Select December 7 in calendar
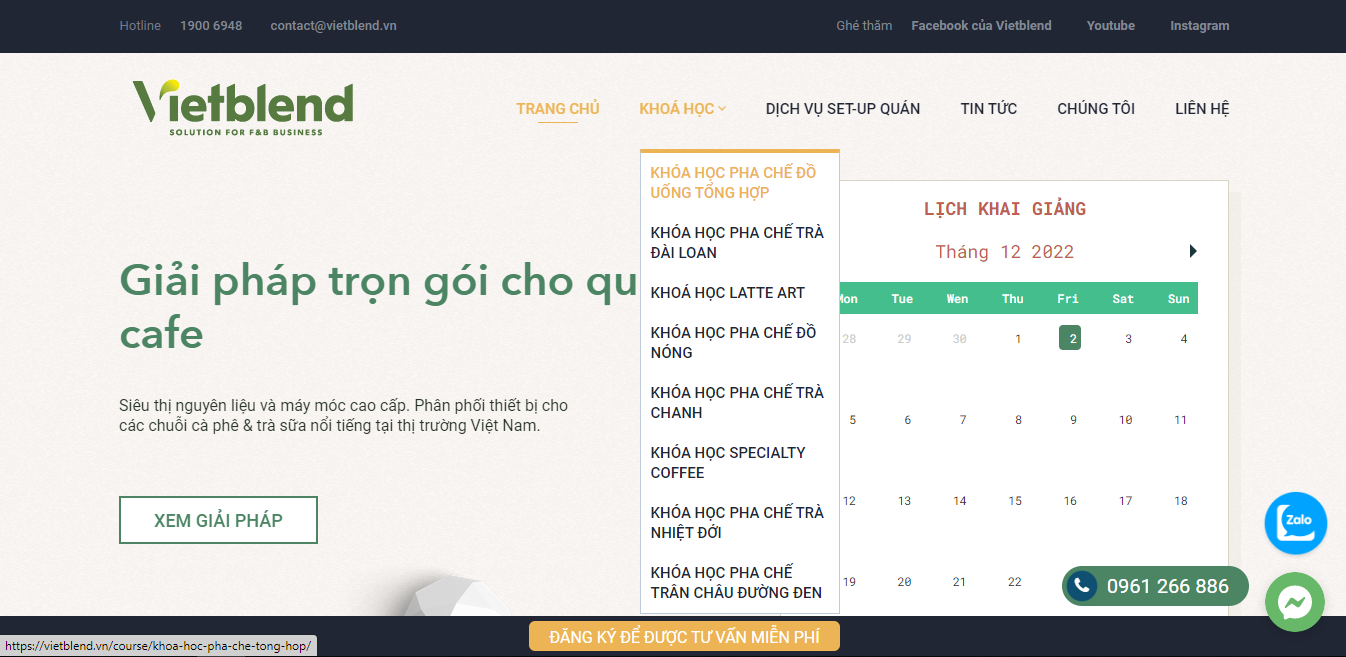Image resolution: width=1346 pixels, height=657 pixels. click(963, 420)
